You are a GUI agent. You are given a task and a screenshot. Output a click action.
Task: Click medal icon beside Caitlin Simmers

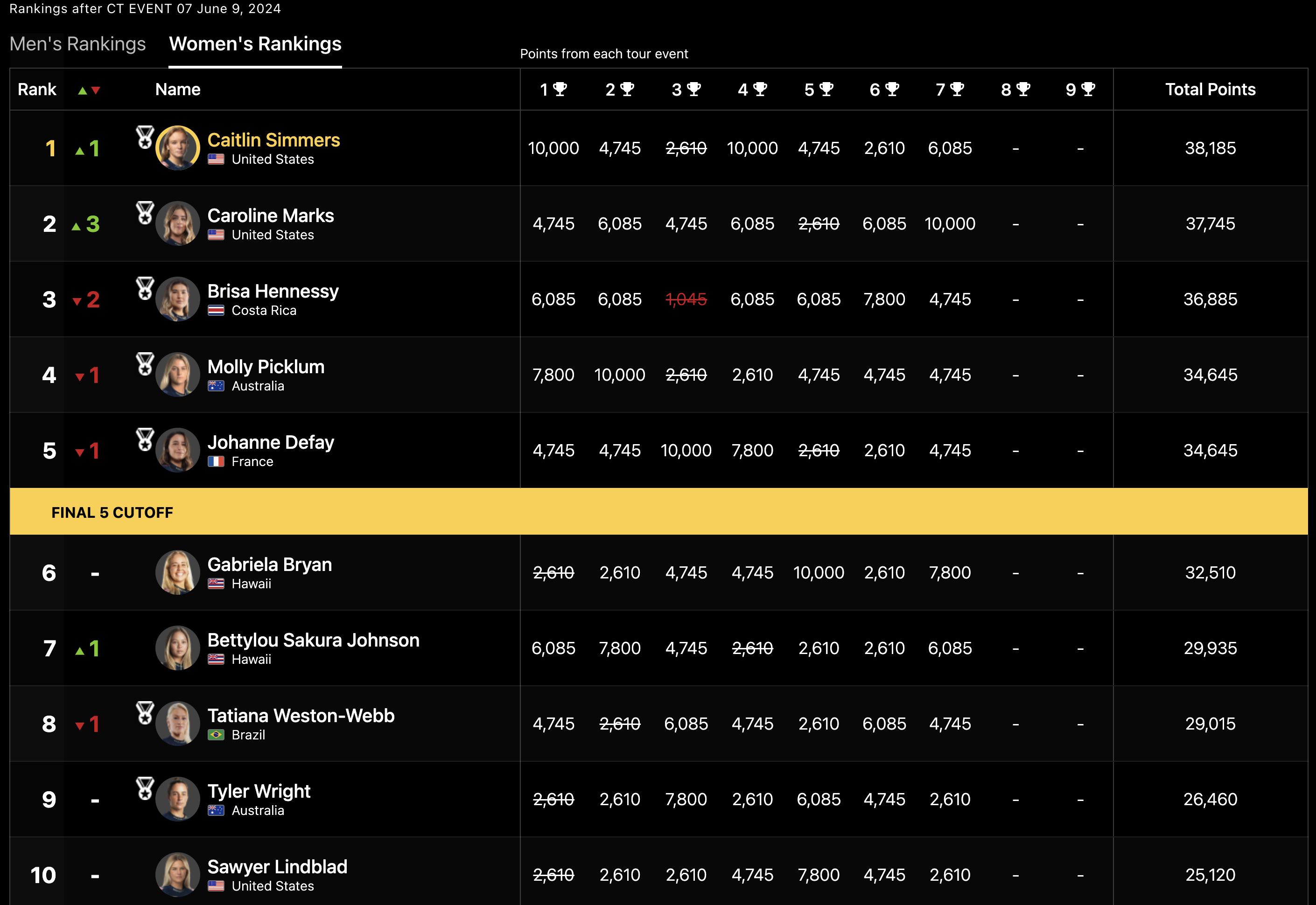point(145,137)
